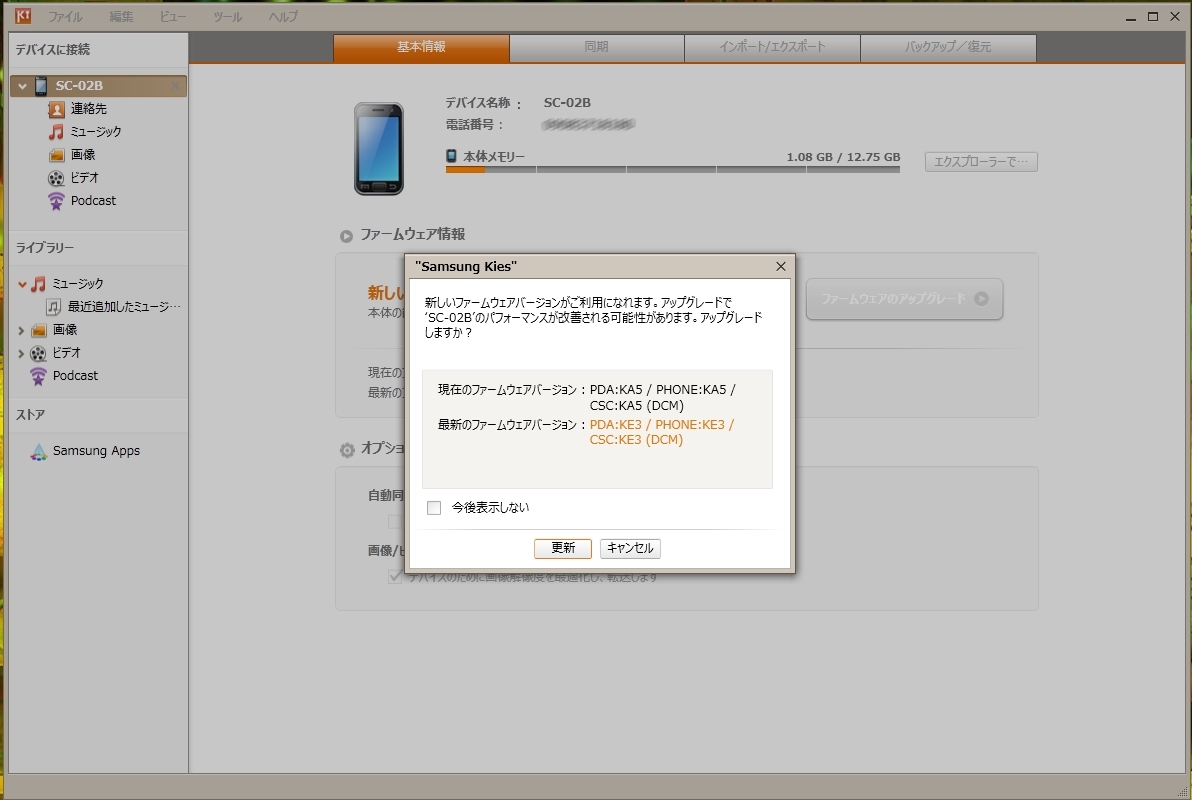Select Samsung Apps in ストア section
Screen dimensions: 1192x800
point(97,451)
